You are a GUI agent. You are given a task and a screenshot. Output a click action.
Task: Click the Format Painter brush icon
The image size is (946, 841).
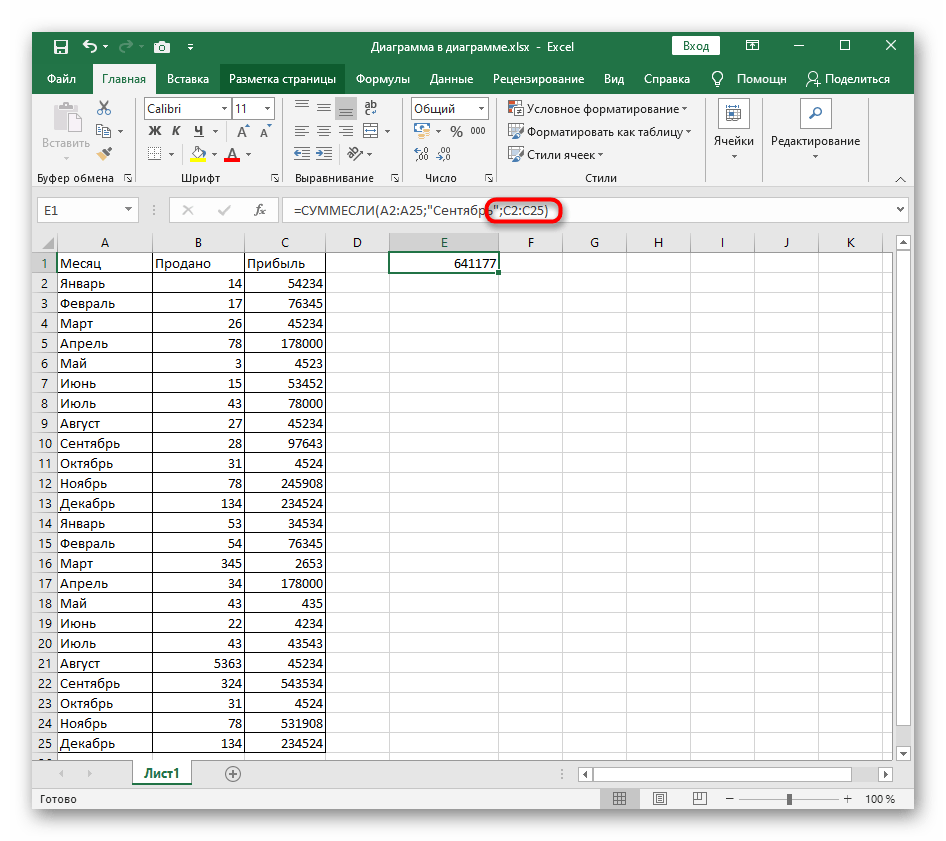click(x=103, y=154)
